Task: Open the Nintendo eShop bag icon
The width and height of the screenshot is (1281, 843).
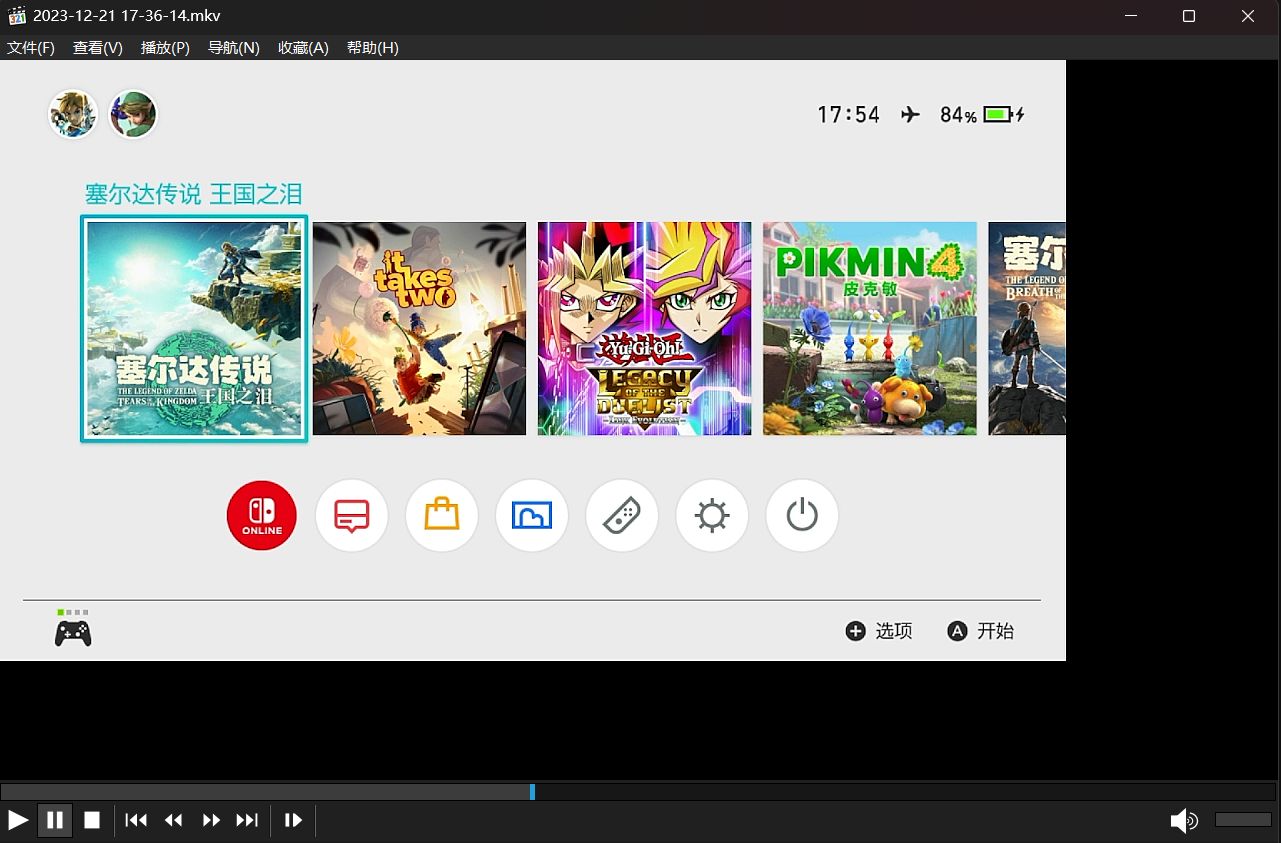Action: (442, 516)
